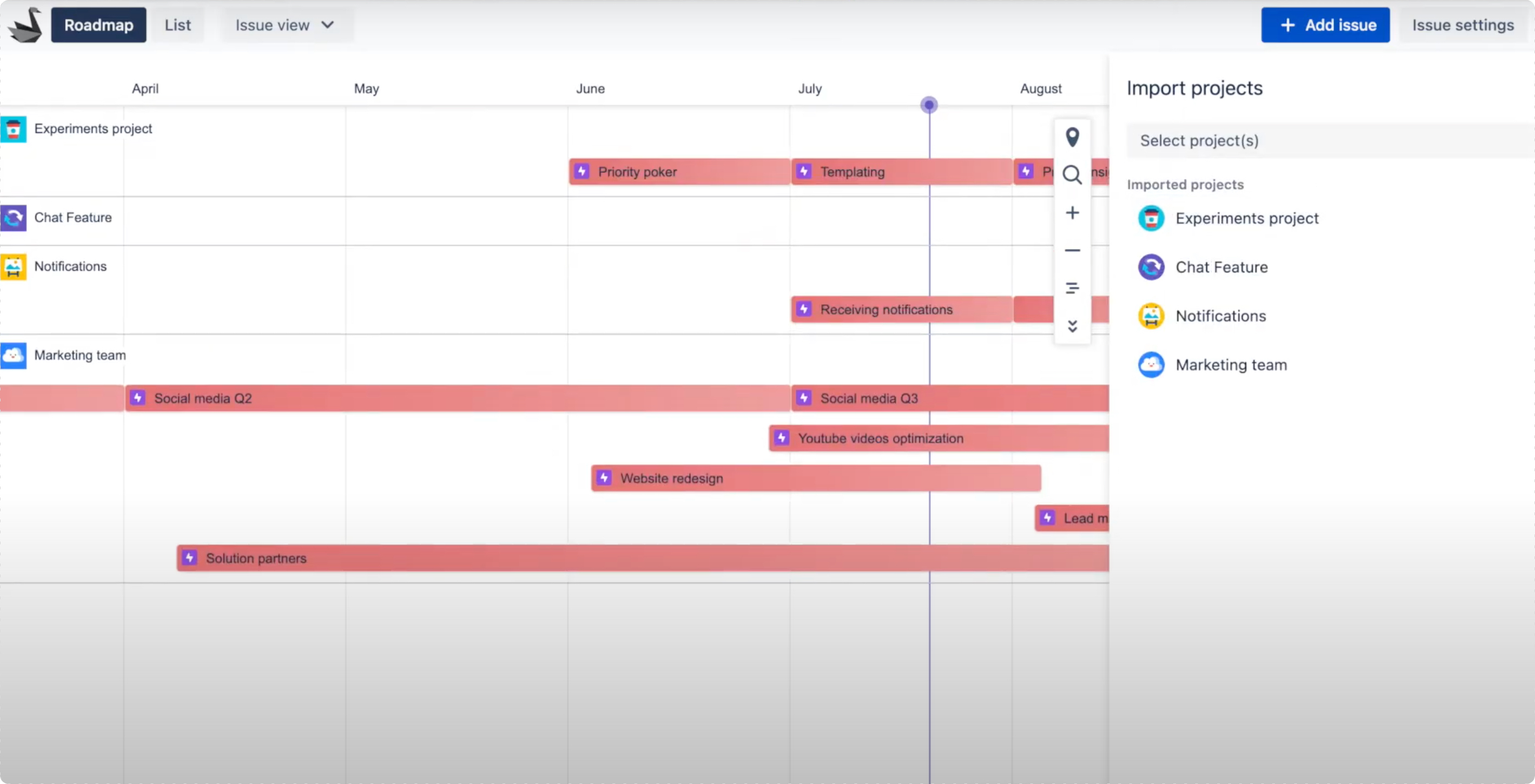Image resolution: width=1535 pixels, height=784 pixels.
Task: Click the August month header
Action: pos(1040,89)
